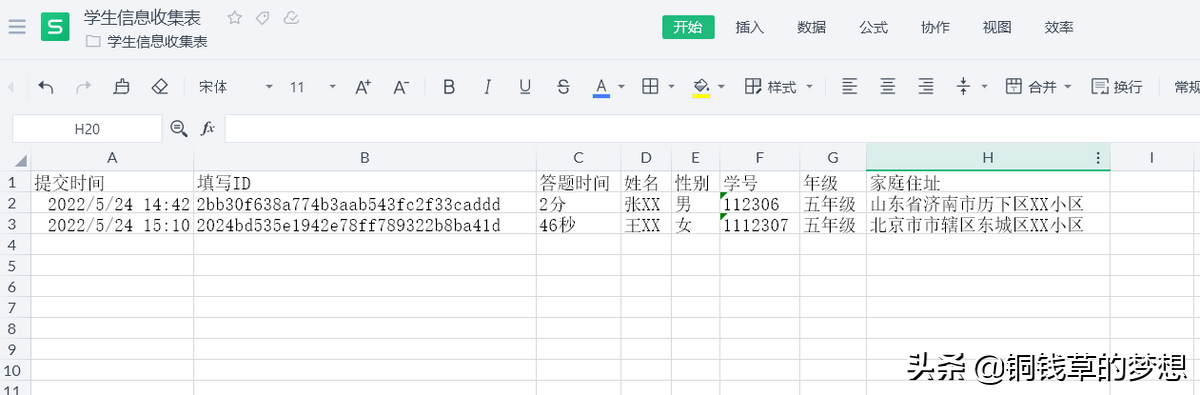Align text right
The image size is (1200, 395).
click(x=926, y=87)
